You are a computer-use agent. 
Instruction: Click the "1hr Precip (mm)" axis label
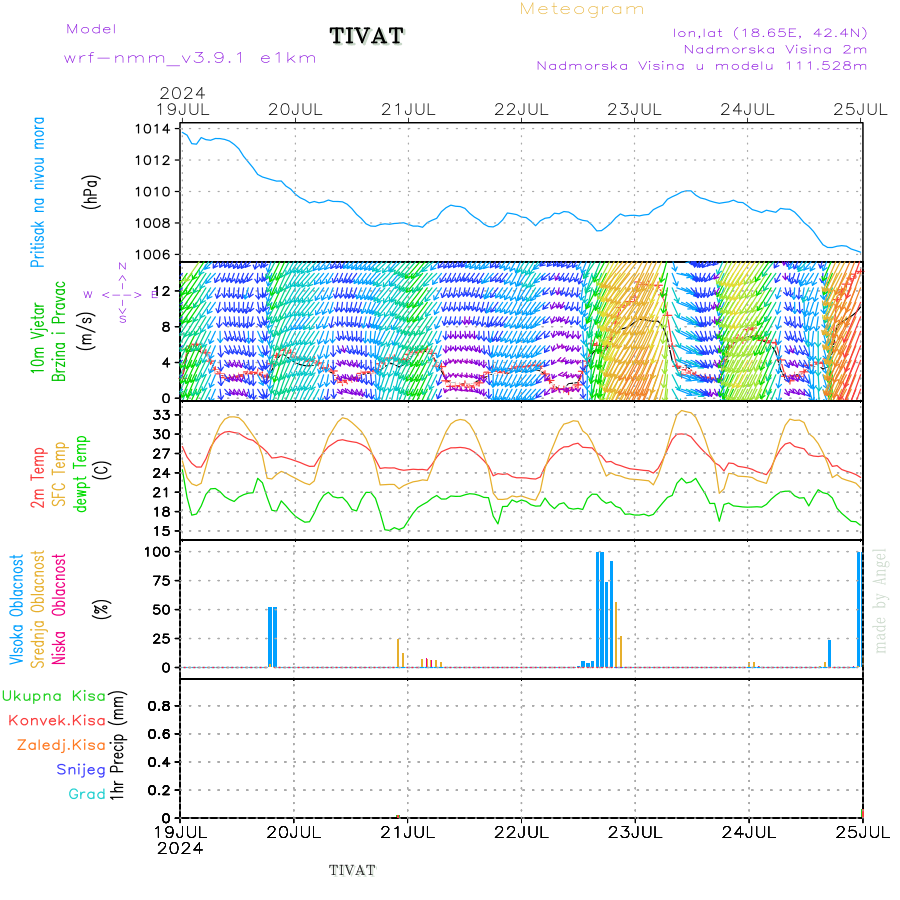coord(117,746)
